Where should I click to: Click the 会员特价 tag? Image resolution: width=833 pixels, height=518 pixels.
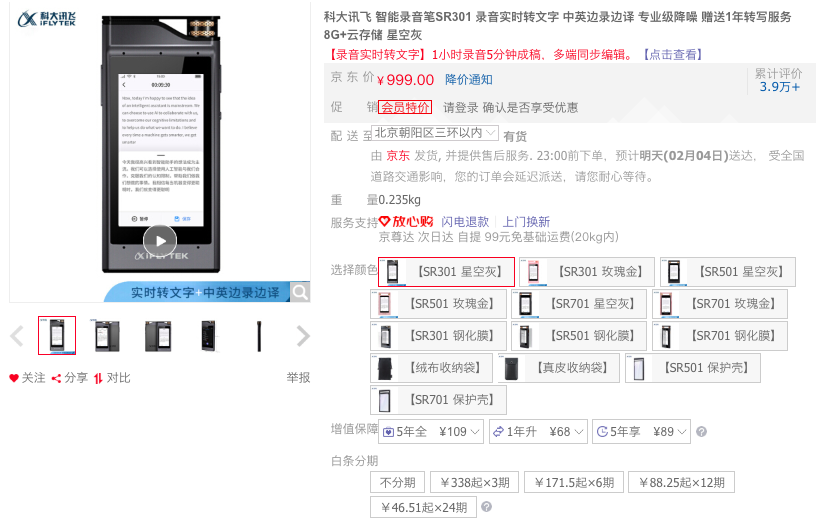coord(405,107)
